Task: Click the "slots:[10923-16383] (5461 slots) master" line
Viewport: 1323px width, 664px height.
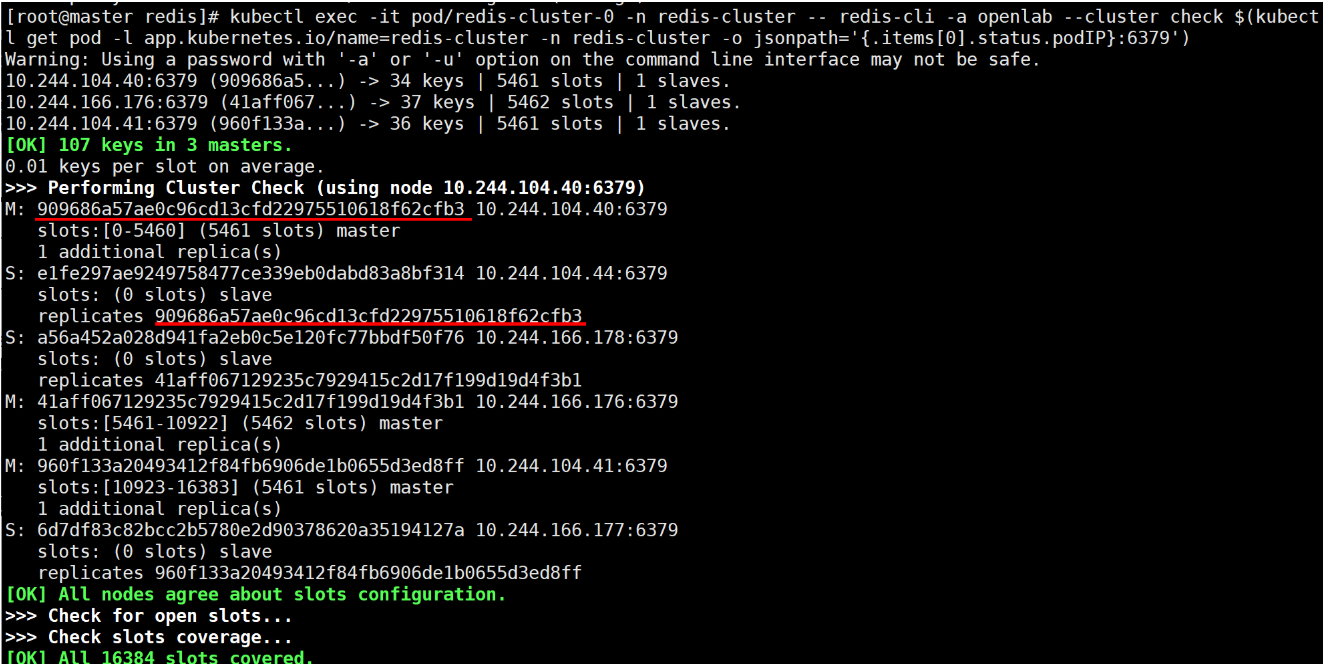Action: pos(245,487)
